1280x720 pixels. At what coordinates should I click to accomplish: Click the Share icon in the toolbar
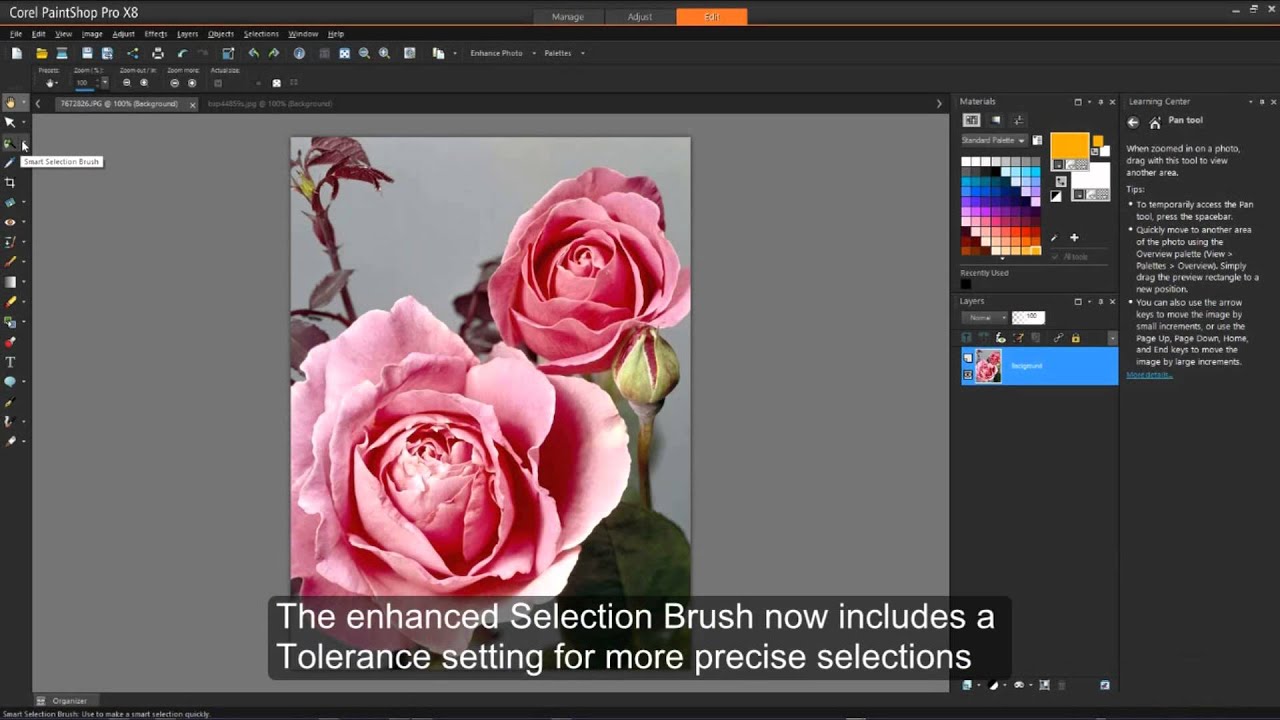[x=132, y=53]
